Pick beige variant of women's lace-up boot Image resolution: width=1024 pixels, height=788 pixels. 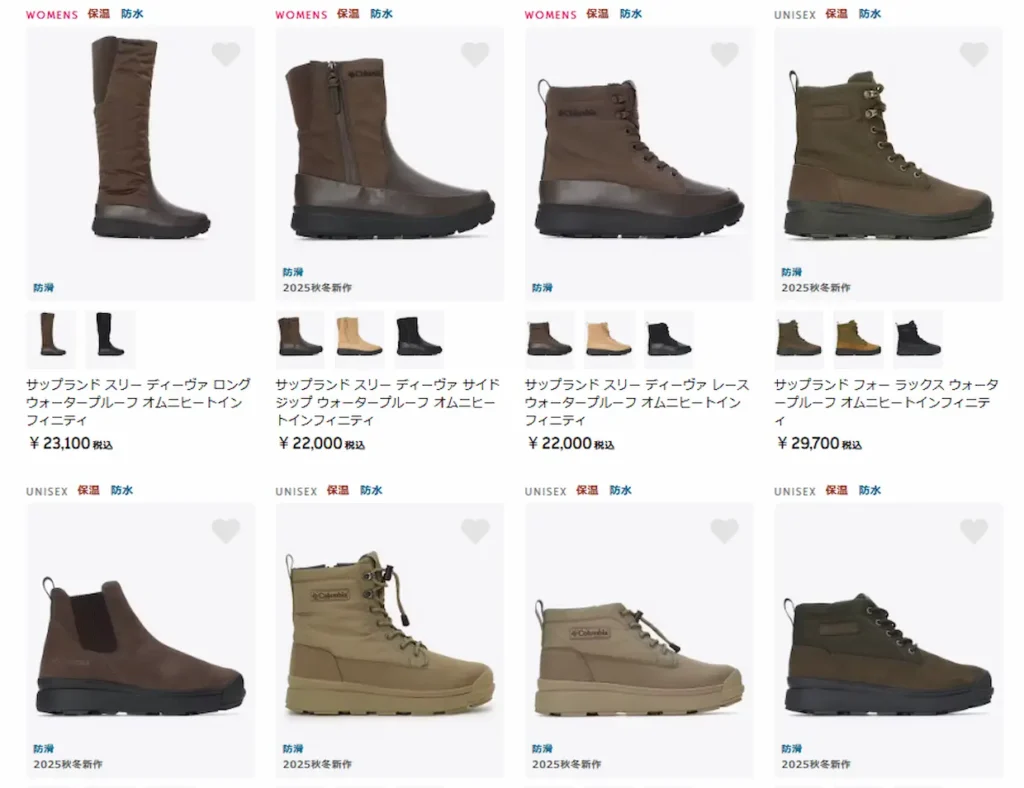point(609,335)
